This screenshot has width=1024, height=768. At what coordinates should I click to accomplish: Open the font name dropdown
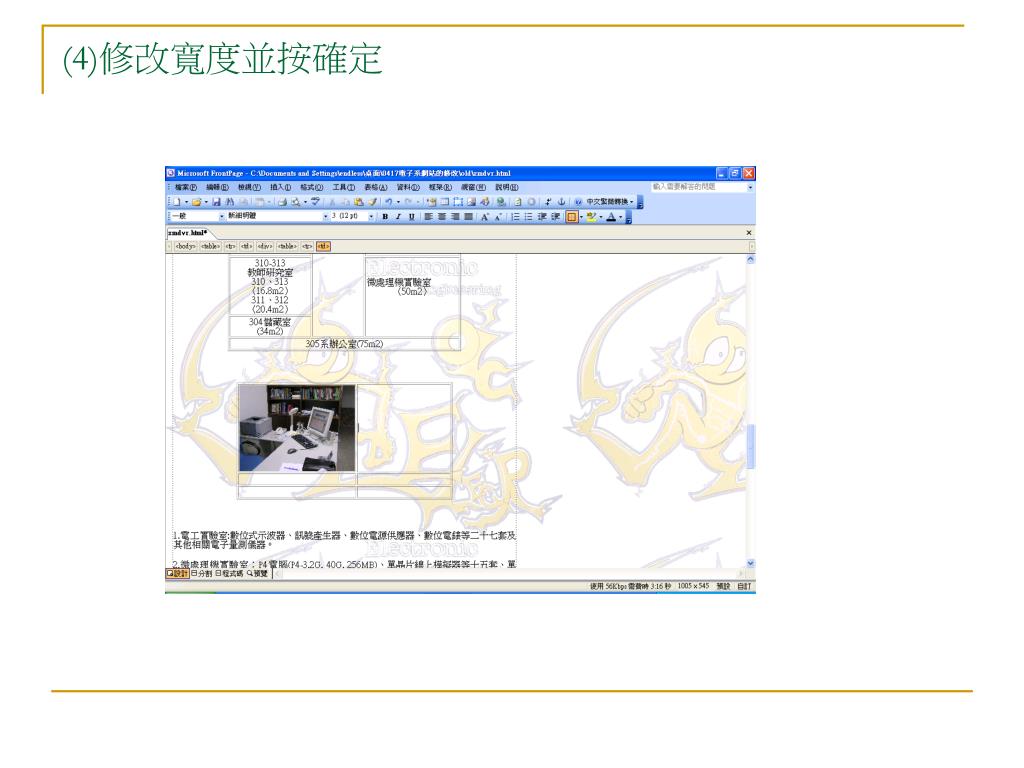pos(325,216)
